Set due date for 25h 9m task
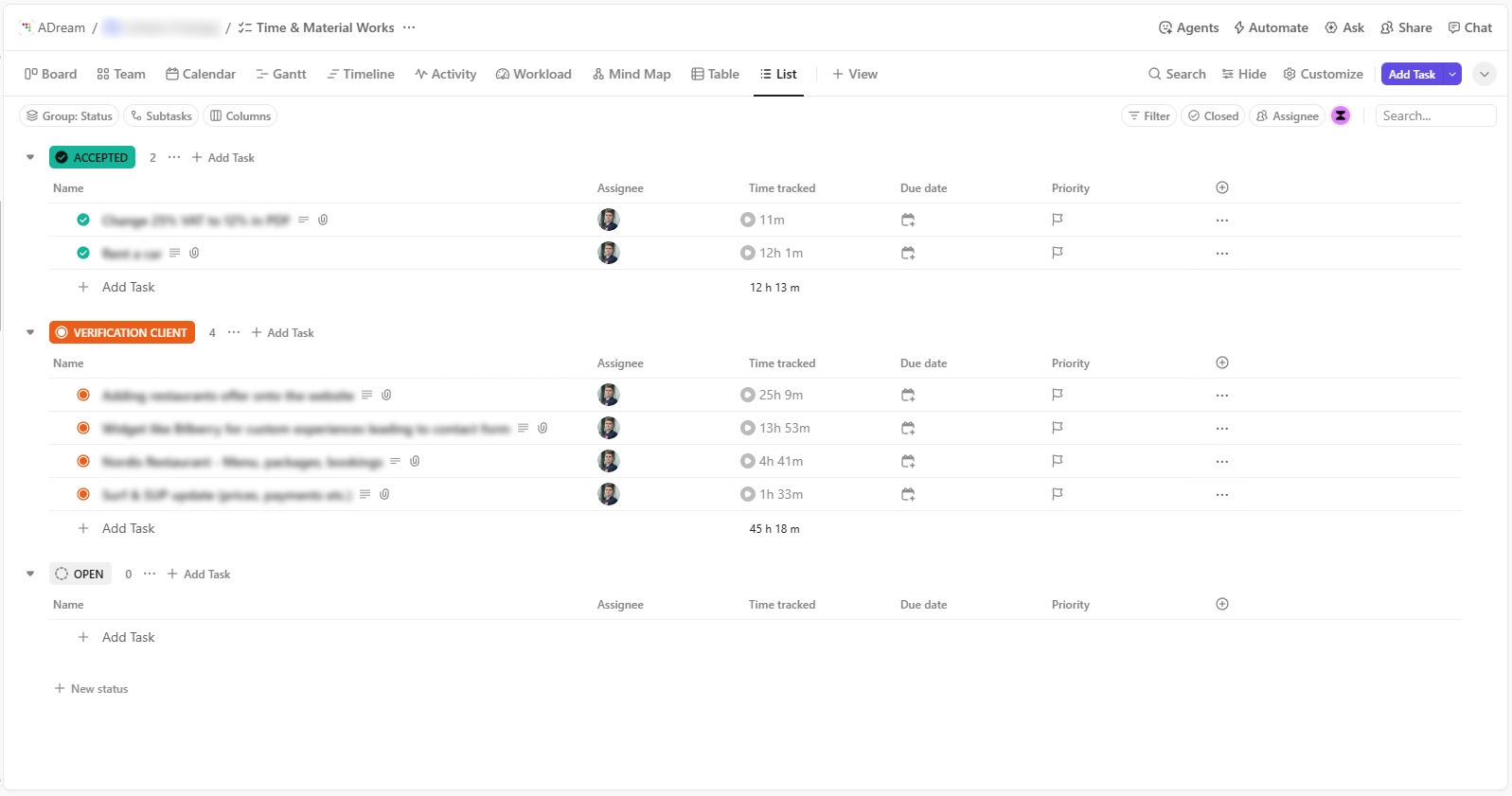Image resolution: width=1512 pixels, height=796 pixels. [908, 395]
